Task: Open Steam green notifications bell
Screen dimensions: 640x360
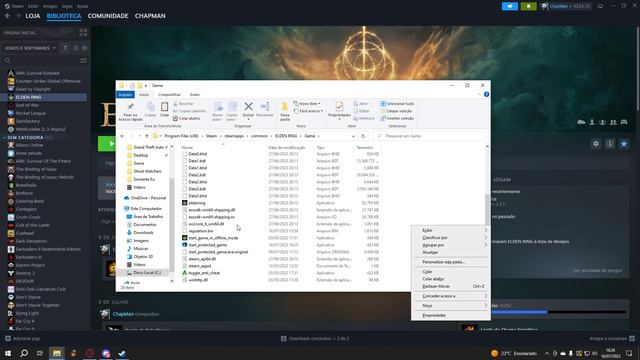Action: 529,6
